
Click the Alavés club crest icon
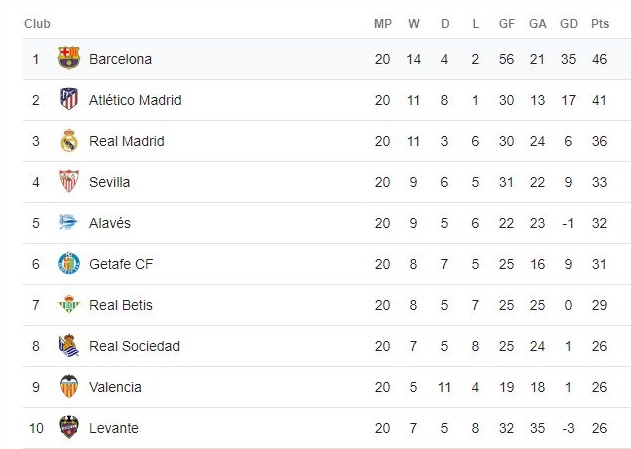point(68,222)
